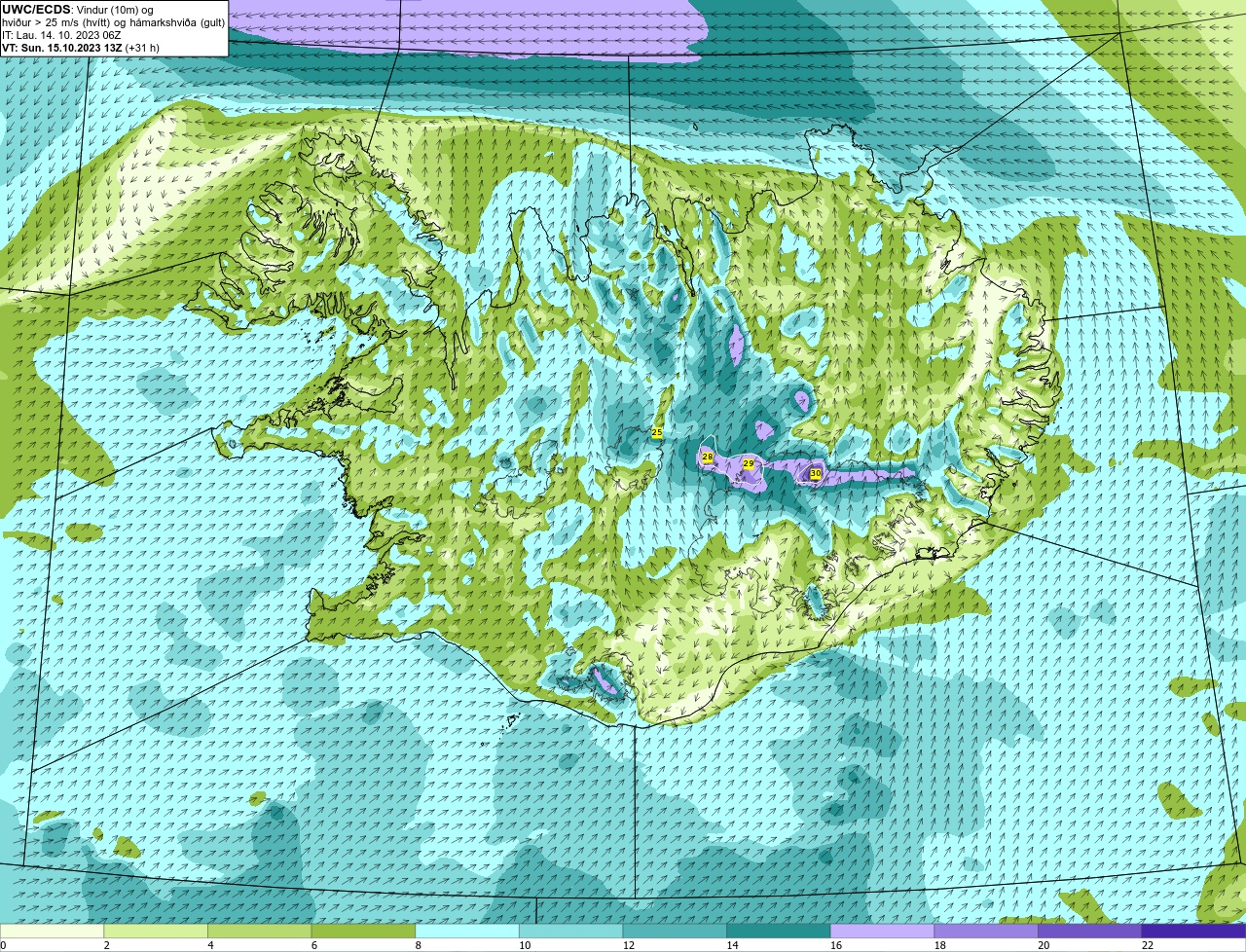Select the 14–16 m/s dark teal legend swatch

click(779, 931)
